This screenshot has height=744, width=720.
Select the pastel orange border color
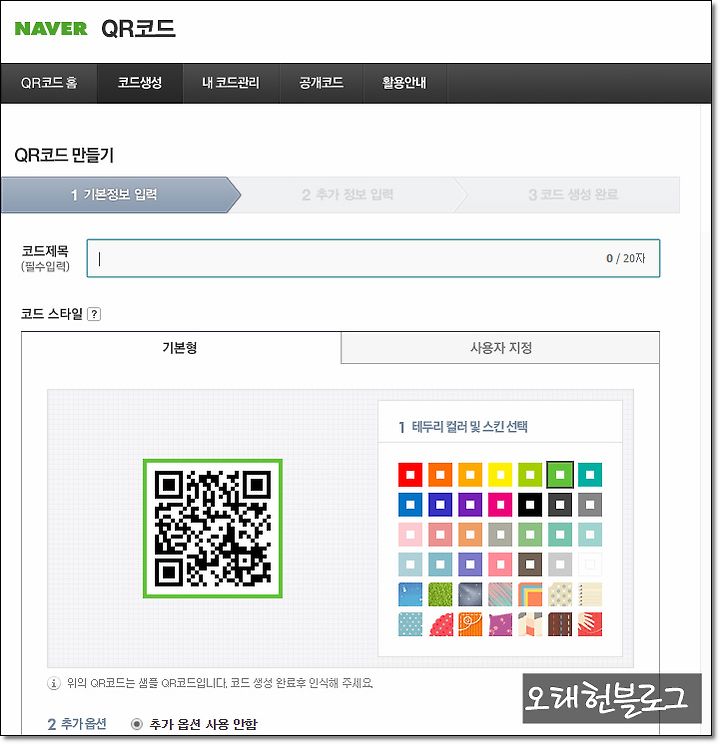[470, 534]
